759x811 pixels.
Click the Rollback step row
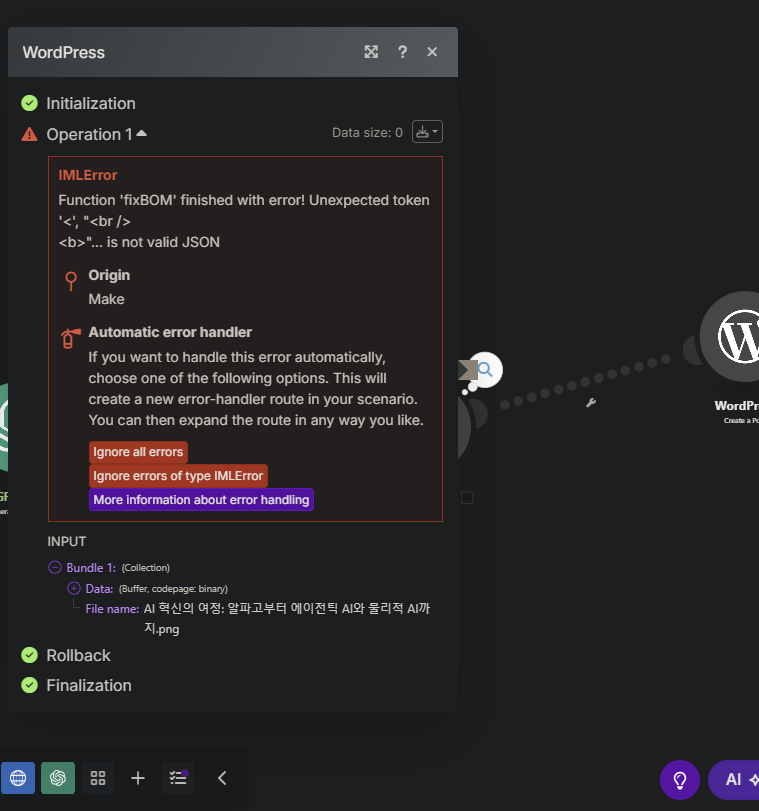coord(78,655)
